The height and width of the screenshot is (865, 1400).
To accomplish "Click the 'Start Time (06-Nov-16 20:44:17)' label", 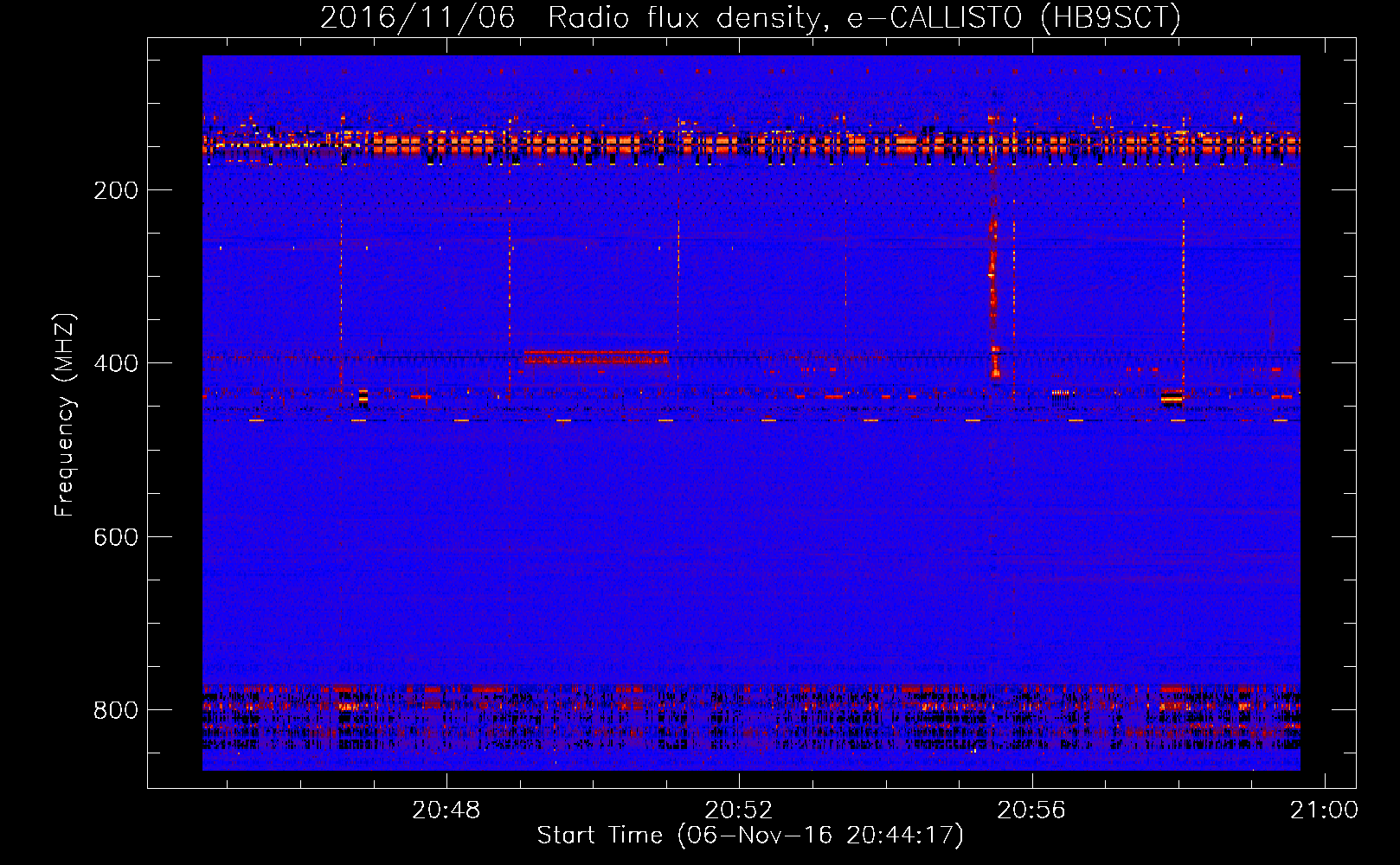I will pyautogui.click(x=750, y=836).
